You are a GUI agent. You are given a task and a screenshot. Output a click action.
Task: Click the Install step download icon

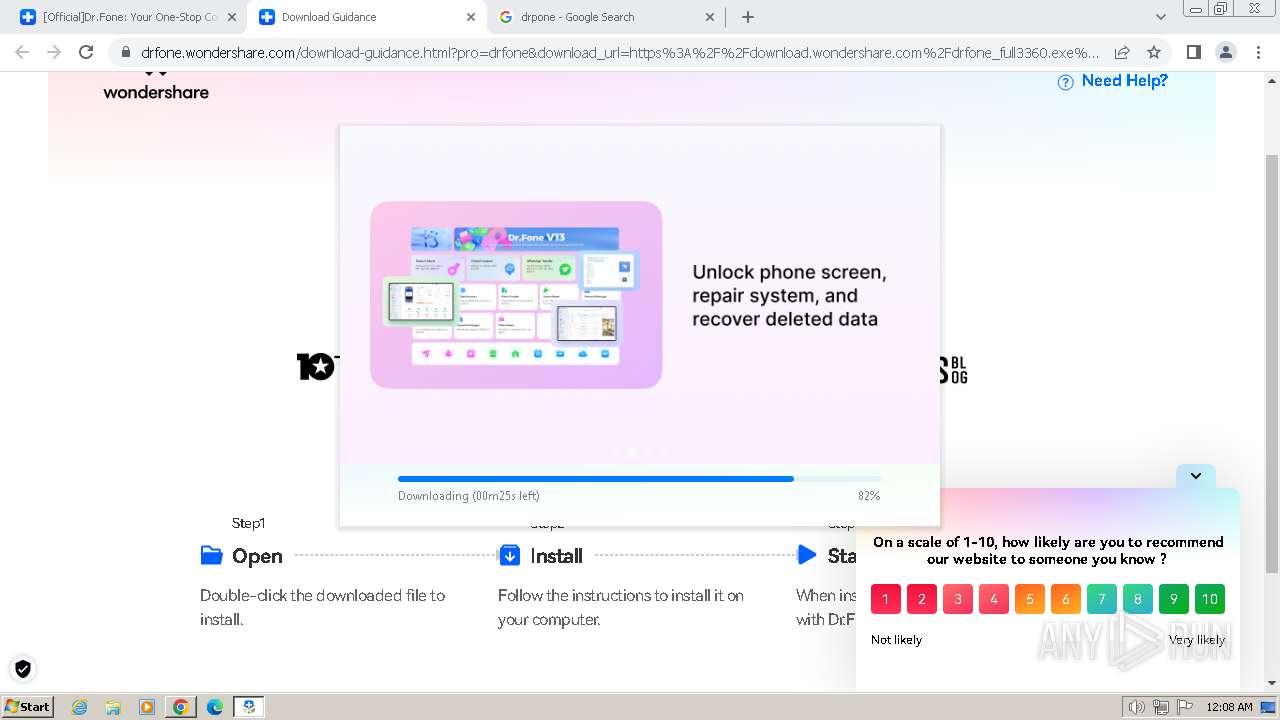click(x=509, y=555)
